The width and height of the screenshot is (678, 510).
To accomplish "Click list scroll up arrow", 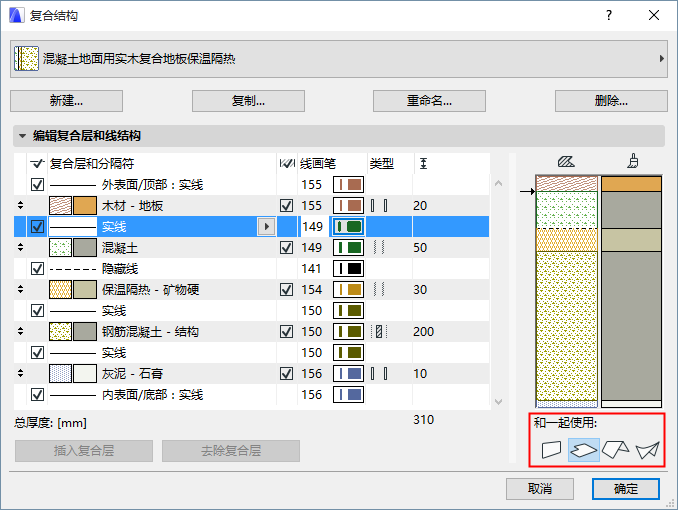I will click(x=499, y=183).
